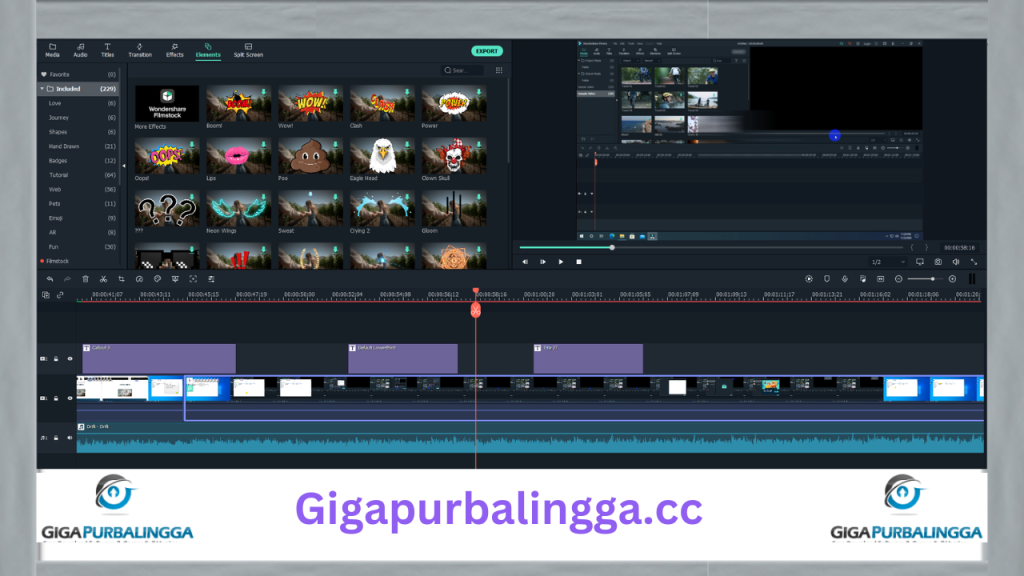Toggle the grid view icon
Image resolution: width=1024 pixels, height=576 pixels.
click(x=499, y=70)
